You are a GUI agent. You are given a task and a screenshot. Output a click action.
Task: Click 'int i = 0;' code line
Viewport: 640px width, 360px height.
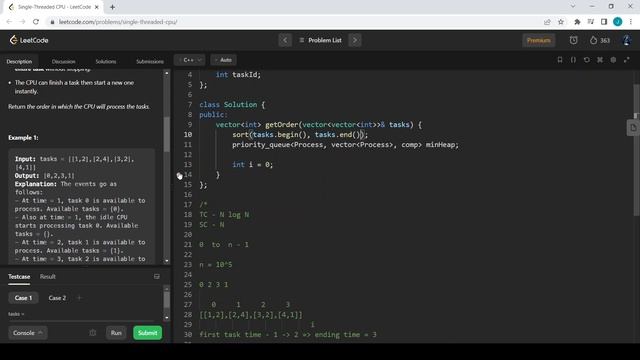[x=252, y=165]
